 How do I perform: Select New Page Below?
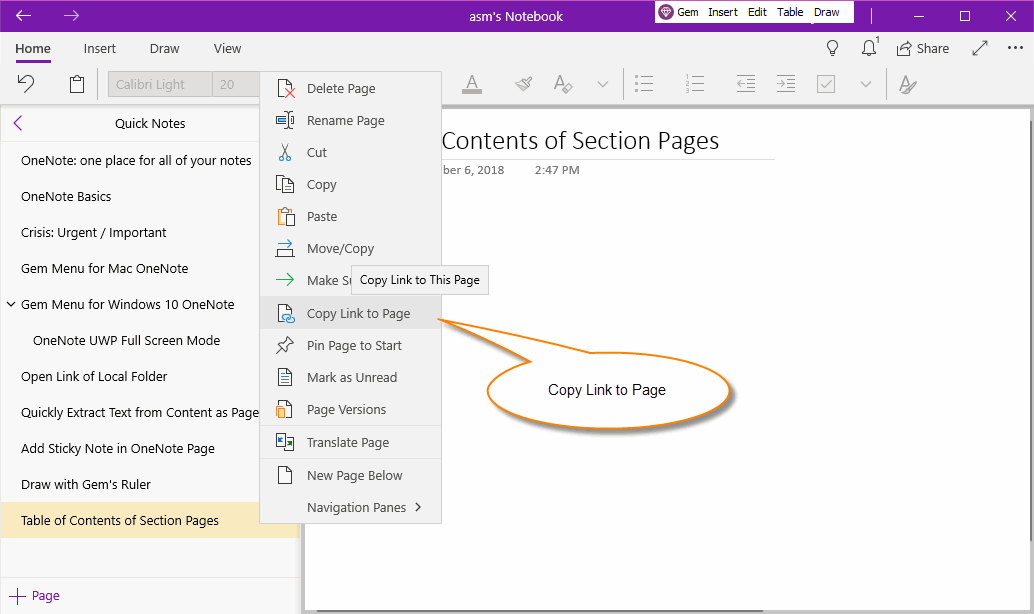[x=350, y=476]
